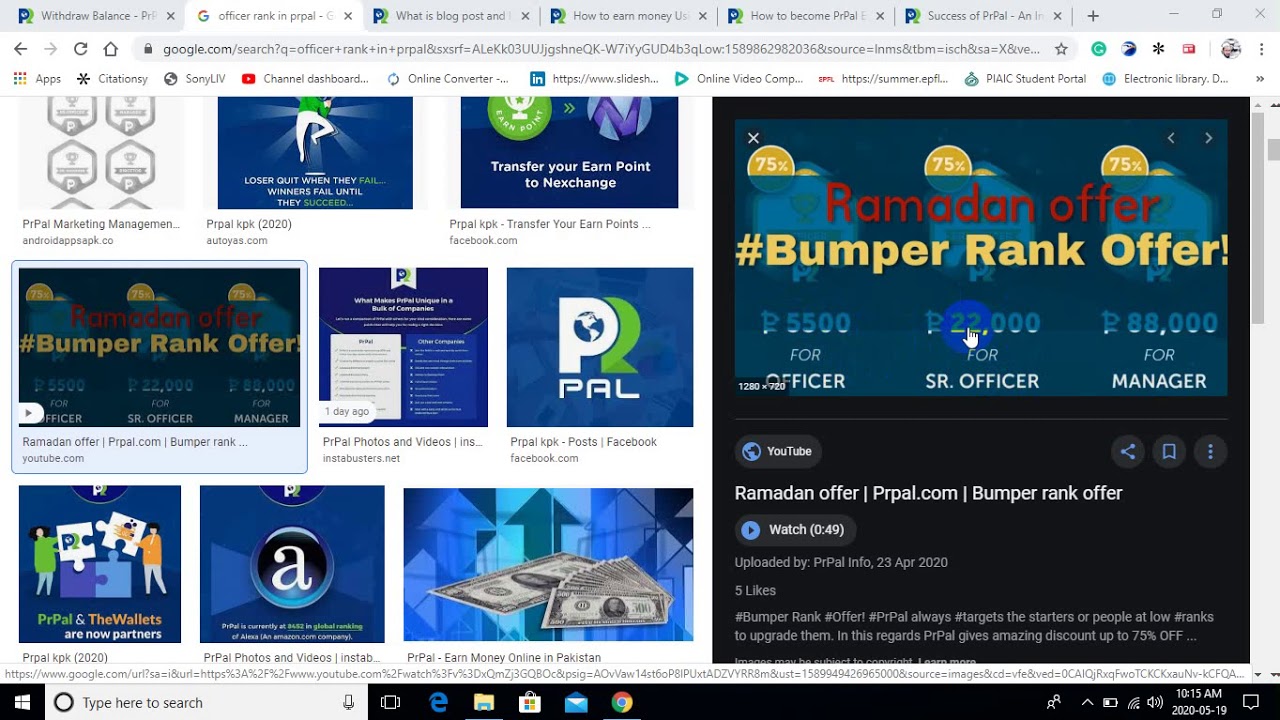Click the address bar URL field
The width and height of the screenshot is (1280, 720).
coord(600,49)
